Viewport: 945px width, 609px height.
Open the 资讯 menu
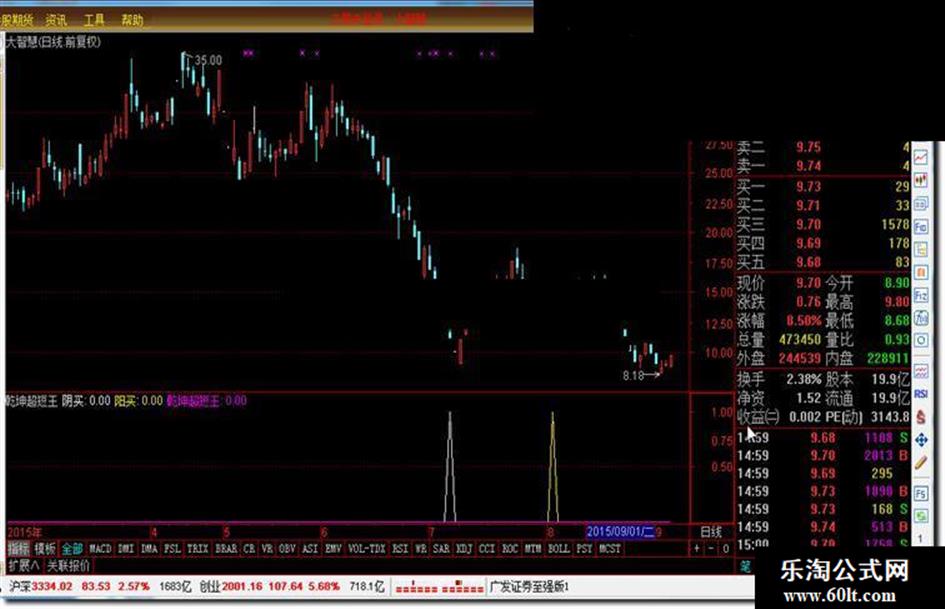coord(56,20)
